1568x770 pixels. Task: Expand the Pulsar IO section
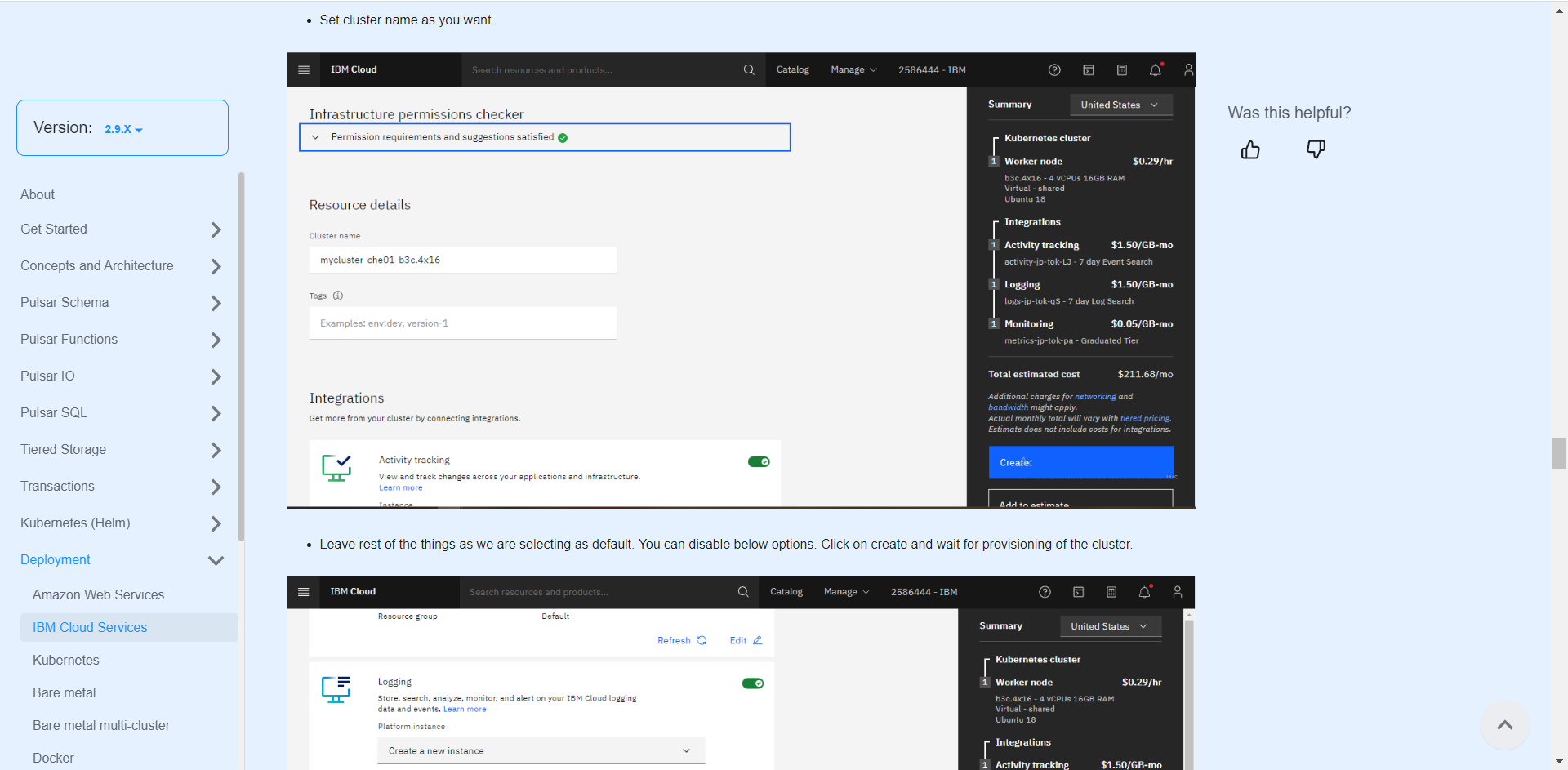click(216, 376)
